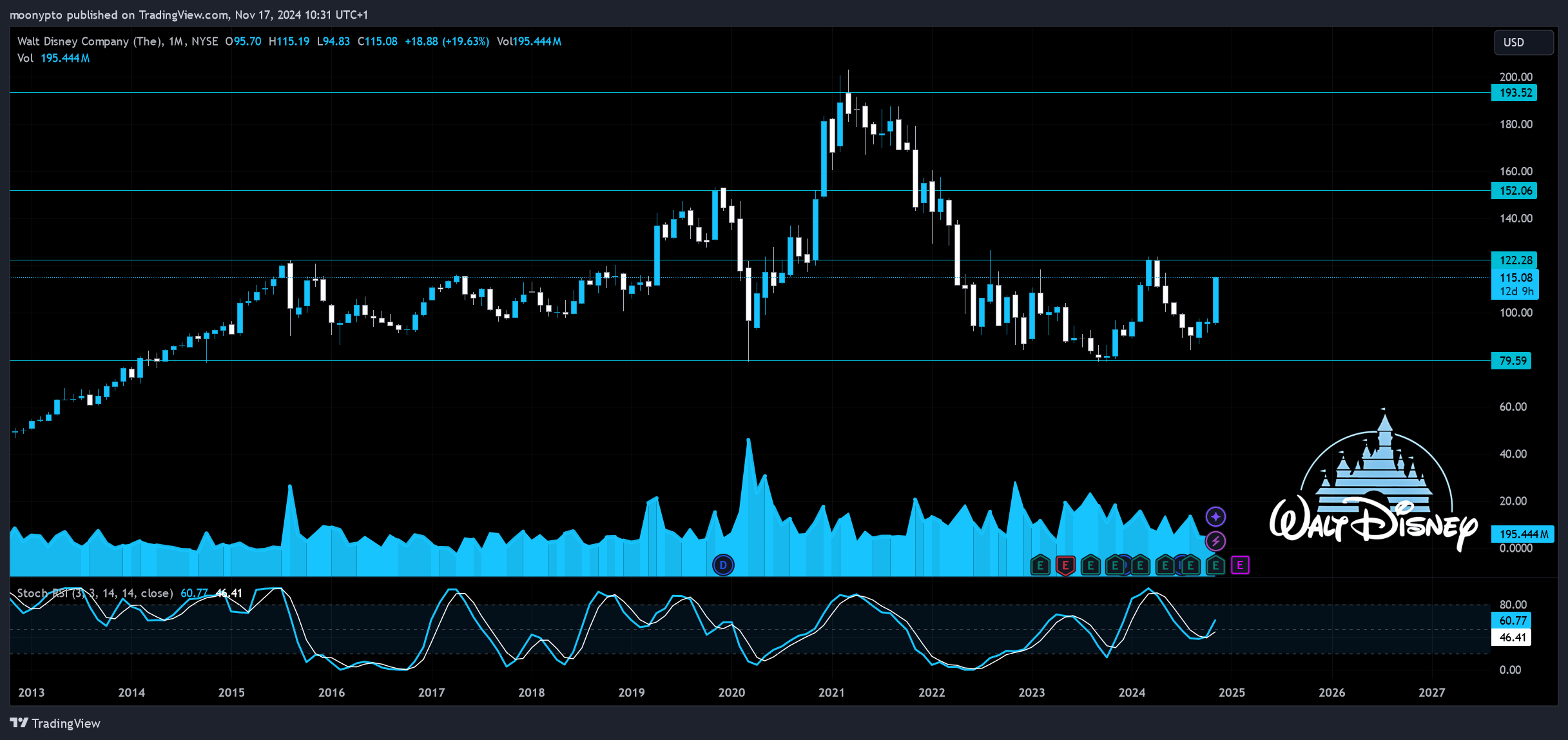Click the Walt Disney Company (The) symbol title
Viewport: 1568px width, 740px height.
90,41
